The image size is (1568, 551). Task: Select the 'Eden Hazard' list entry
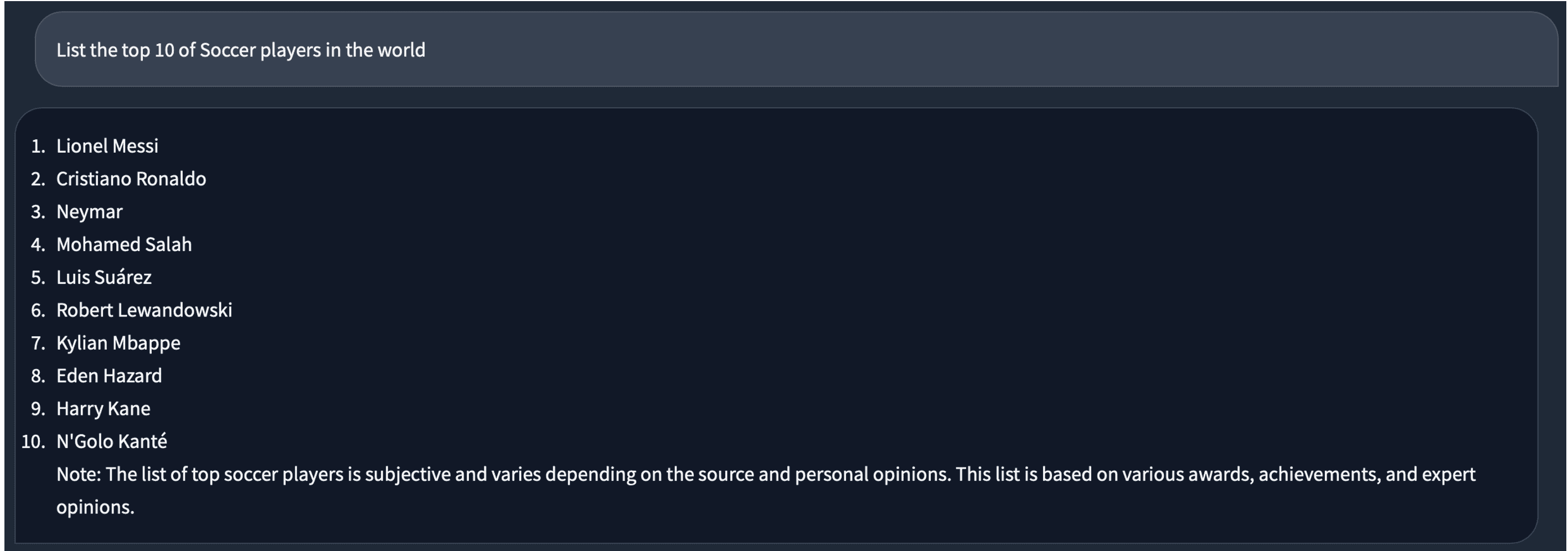coord(109,376)
